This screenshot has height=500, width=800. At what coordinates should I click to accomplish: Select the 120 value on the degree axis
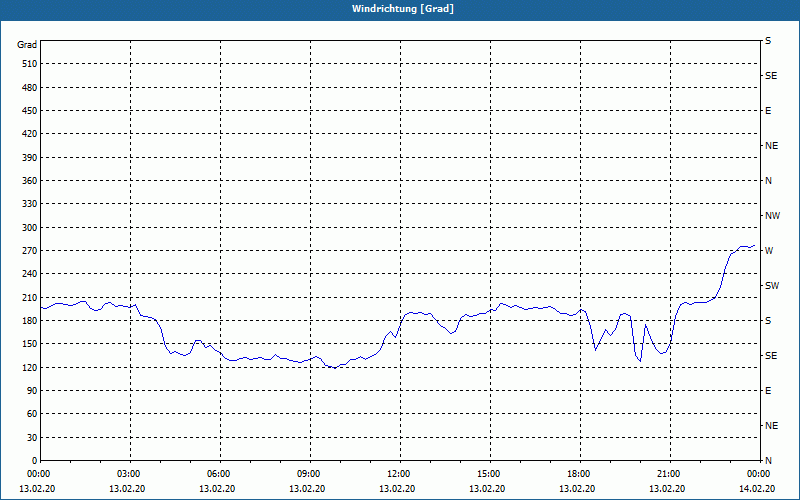coord(30,367)
